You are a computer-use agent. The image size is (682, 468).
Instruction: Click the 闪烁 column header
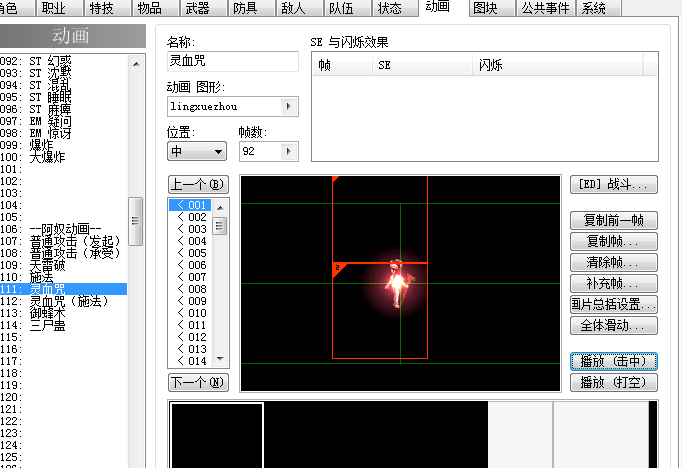pos(558,65)
